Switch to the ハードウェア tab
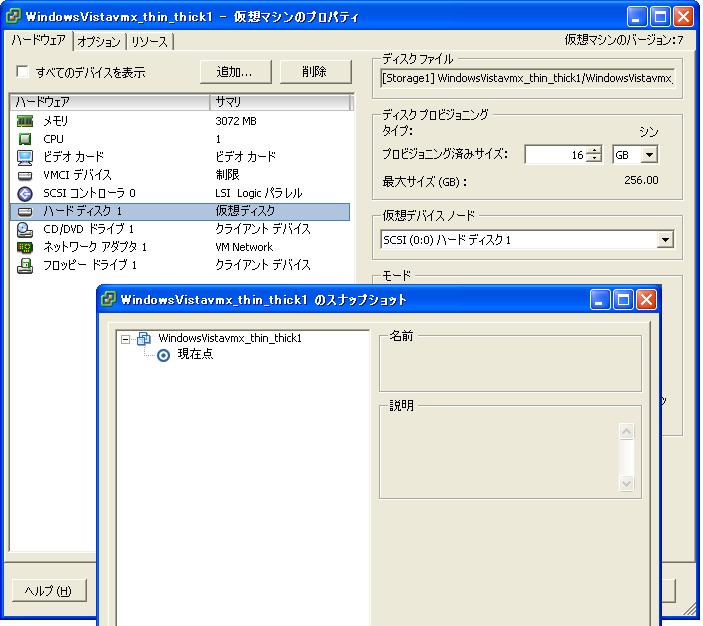 click(39, 40)
